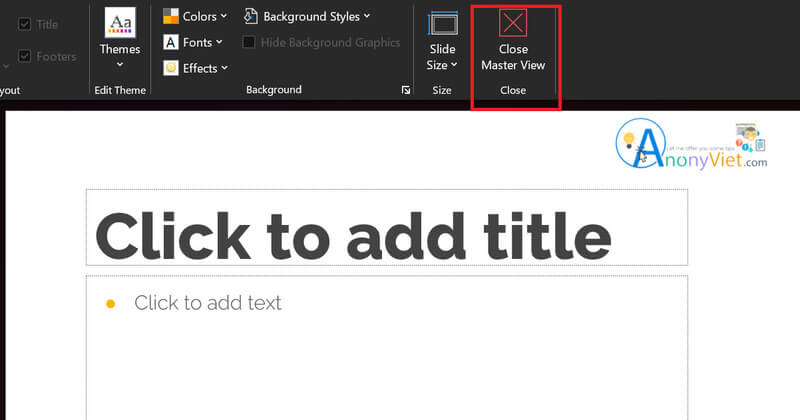Click the 'Click to add title' placeholder
This screenshot has width=800, height=420.
(387, 227)
